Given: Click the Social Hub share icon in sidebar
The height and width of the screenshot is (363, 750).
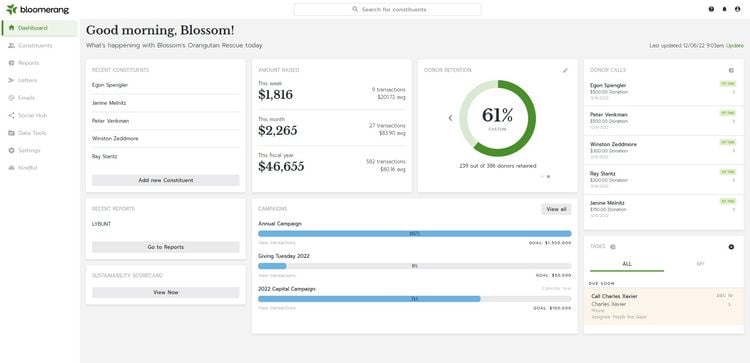Looking at the screenshot, I should (x=11, y=115).
